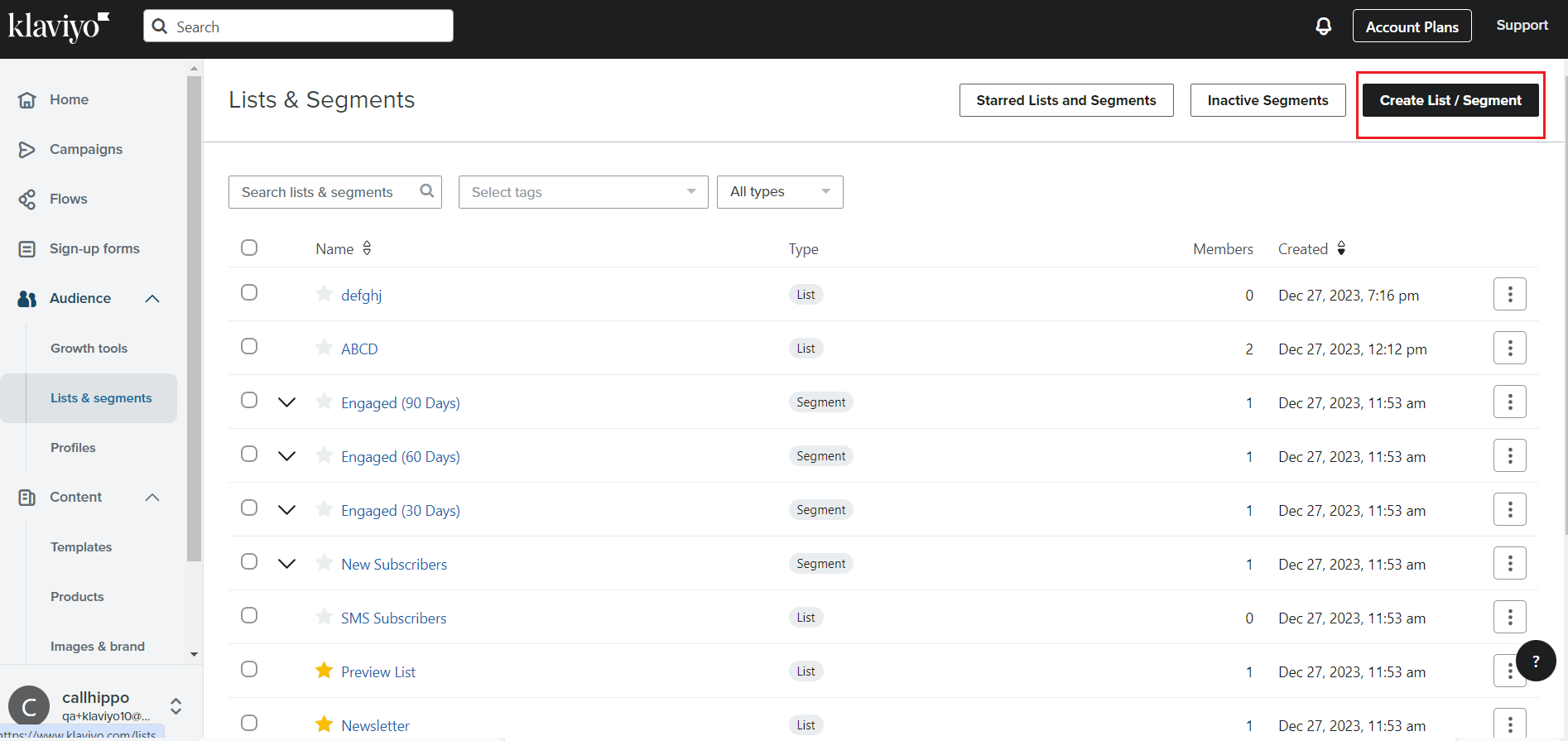Open Products under Content
The width and height of the screenshot is (1568, 741).
(77, 597)
